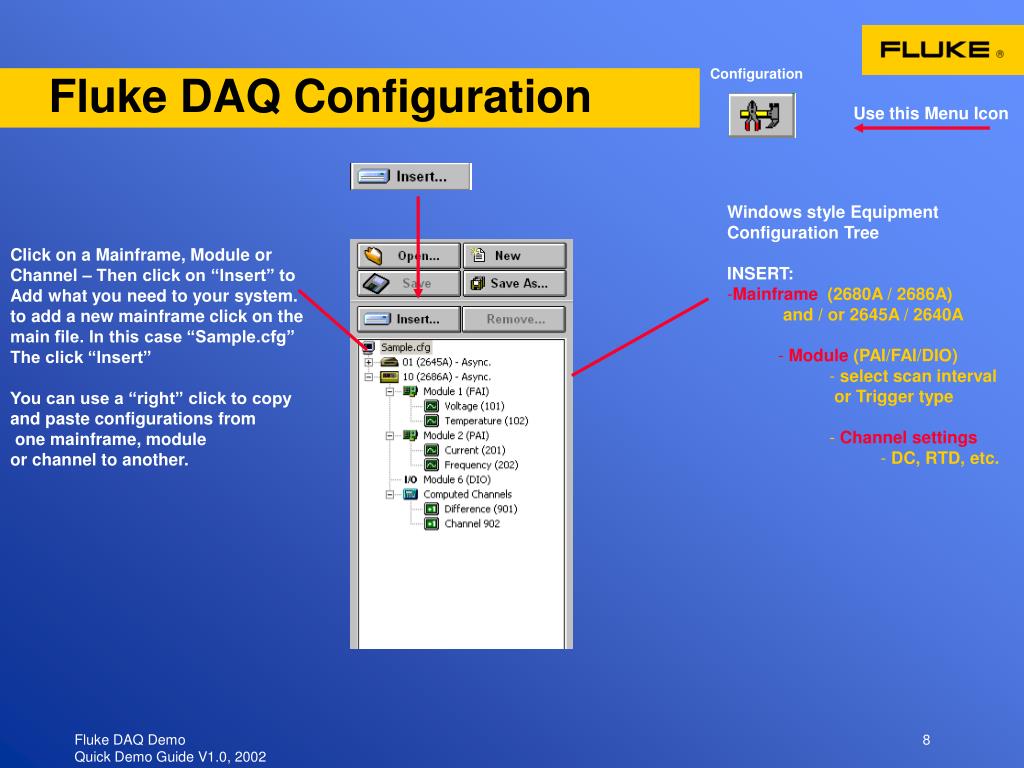Expand the 01 (2645A) mainframe node
1024x768 pixels.
click(368, 362)
